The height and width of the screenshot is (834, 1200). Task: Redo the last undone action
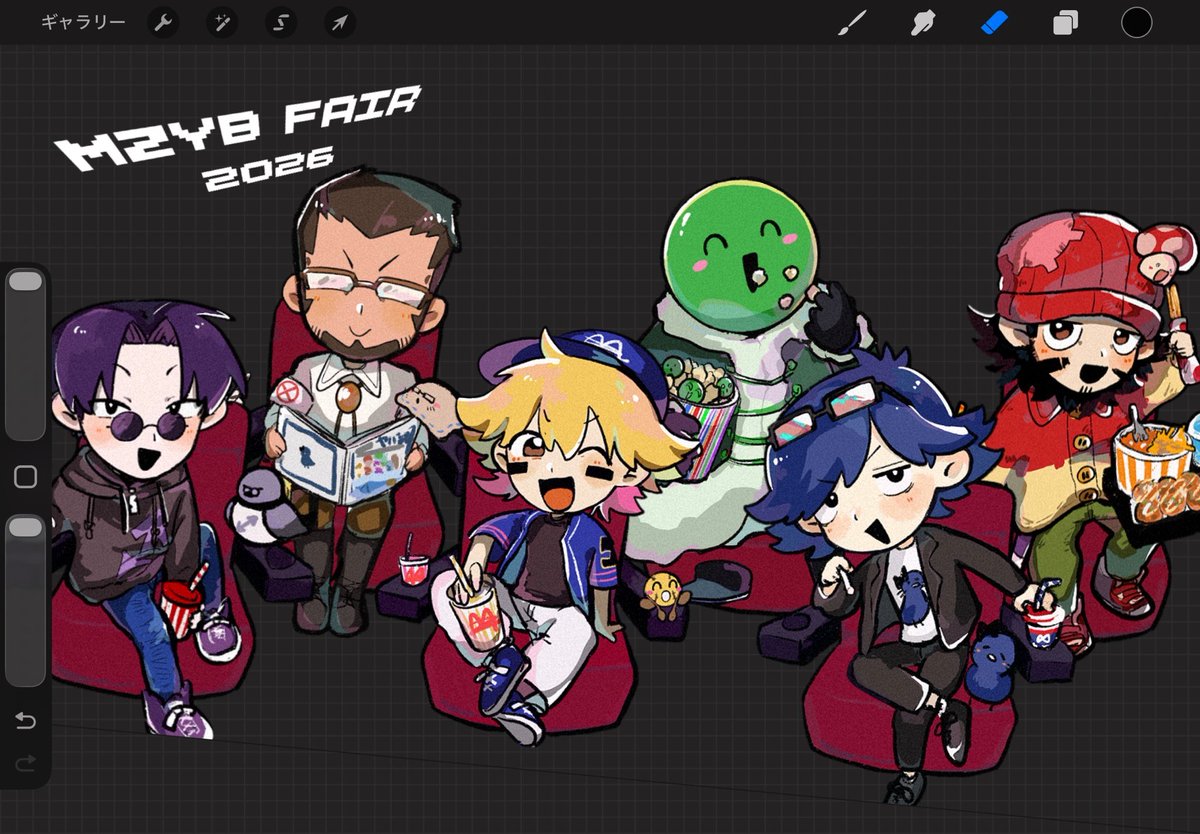tap(25, 764)
